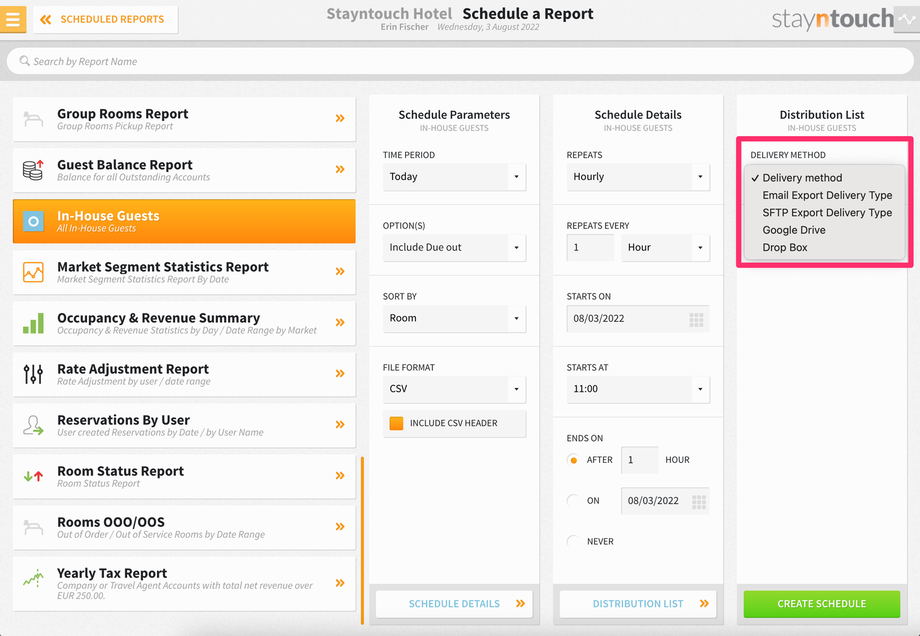Toggle the Include CSV Header checkbox
920x636 pixels.
pyautogui.click(x=396, y=423)
